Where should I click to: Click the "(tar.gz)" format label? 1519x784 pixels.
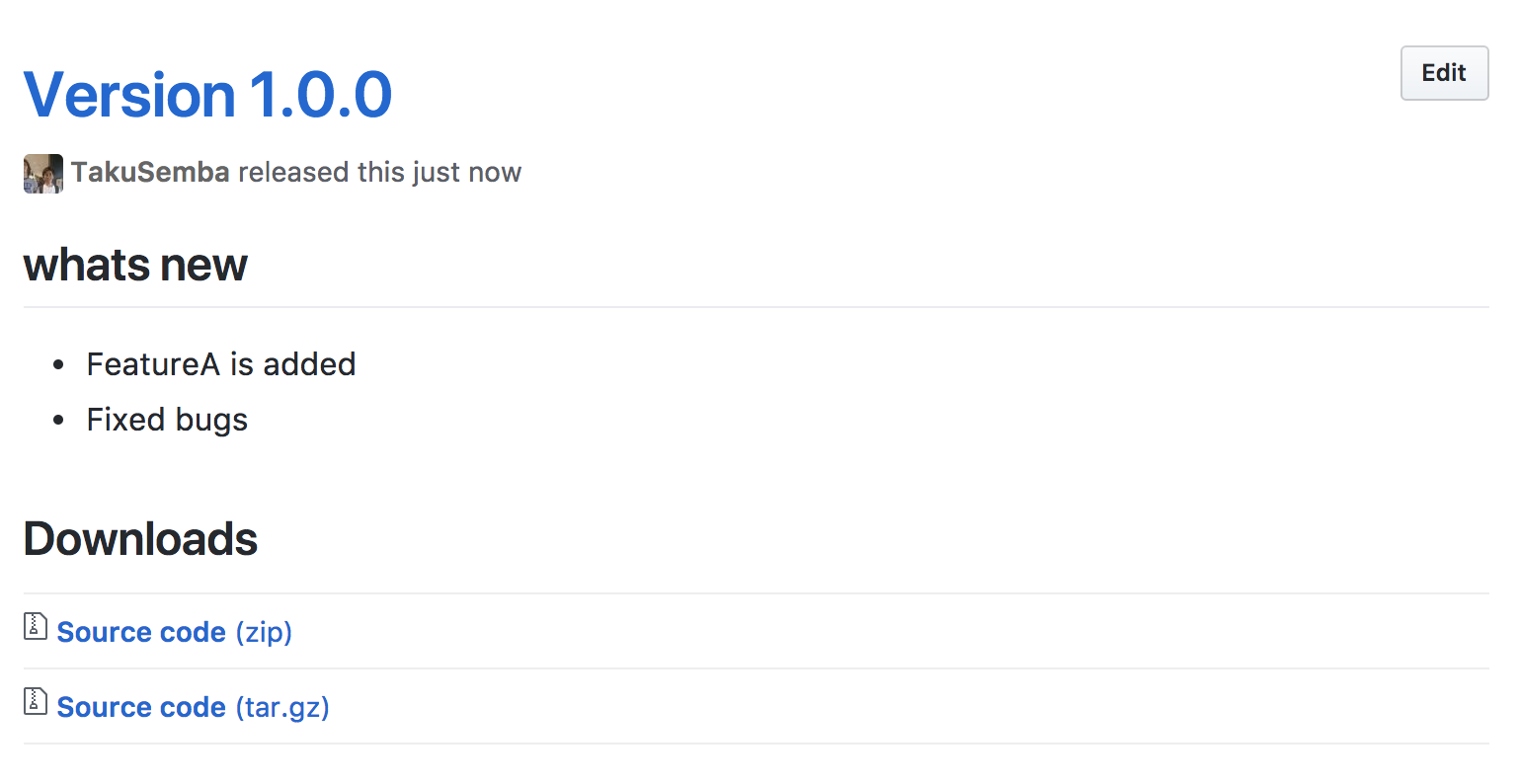pyautogui.click(x=282, y=707)
